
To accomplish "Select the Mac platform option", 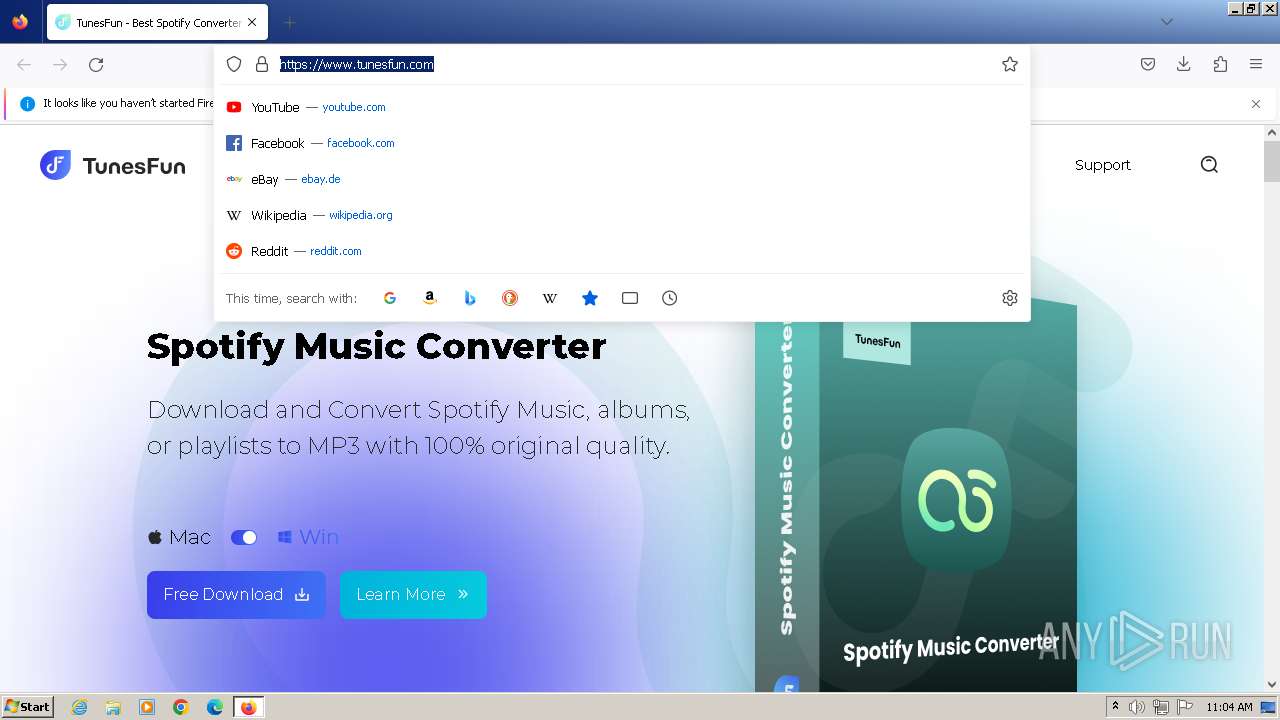I will 179,537.
